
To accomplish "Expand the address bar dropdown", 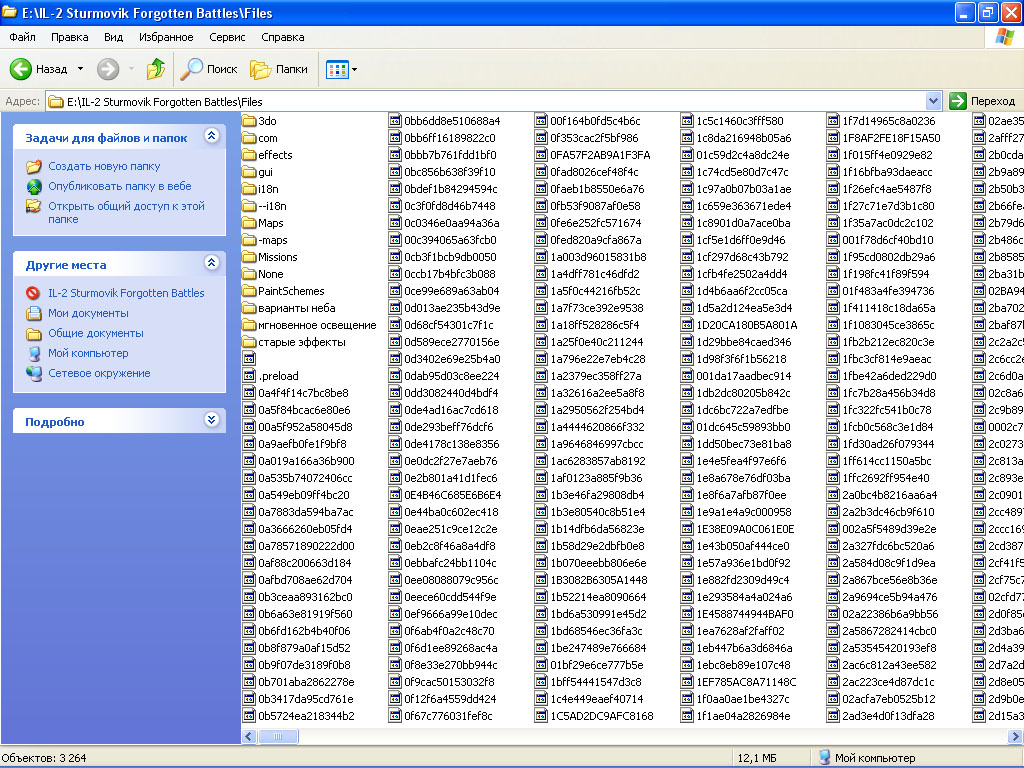I will tap(933, 101).
